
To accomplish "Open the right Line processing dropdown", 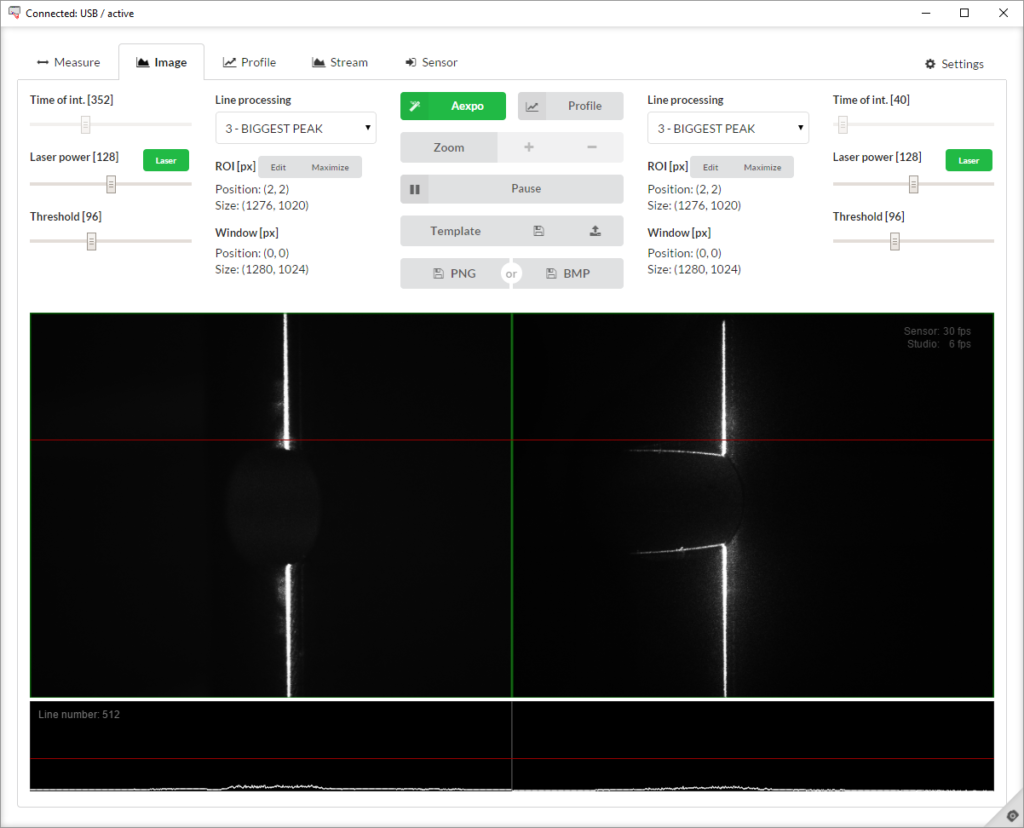I will pos(728,128).
